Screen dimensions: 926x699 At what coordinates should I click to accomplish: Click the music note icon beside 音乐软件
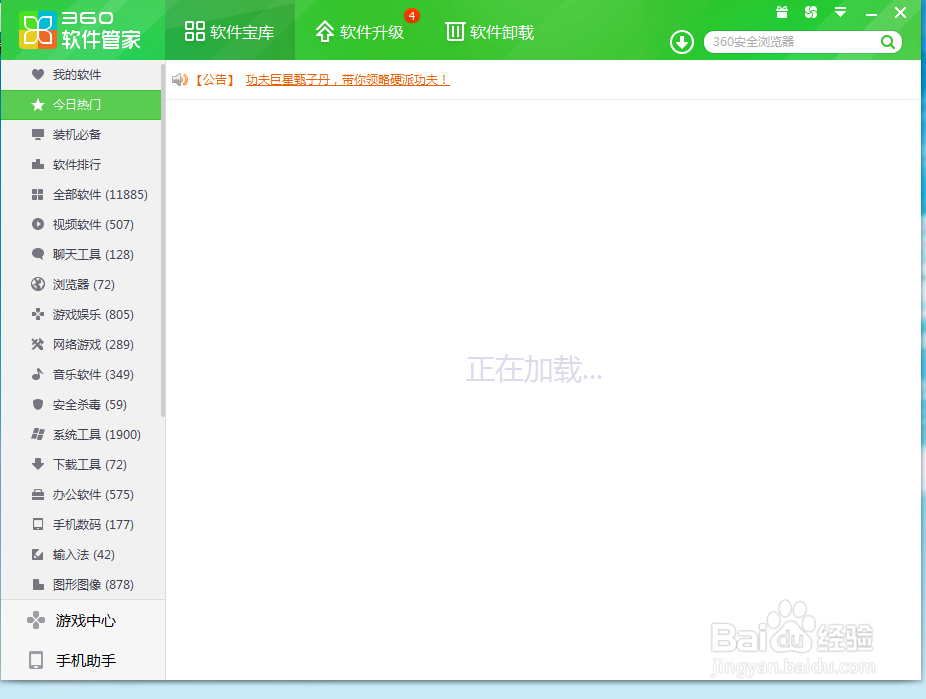38,374
